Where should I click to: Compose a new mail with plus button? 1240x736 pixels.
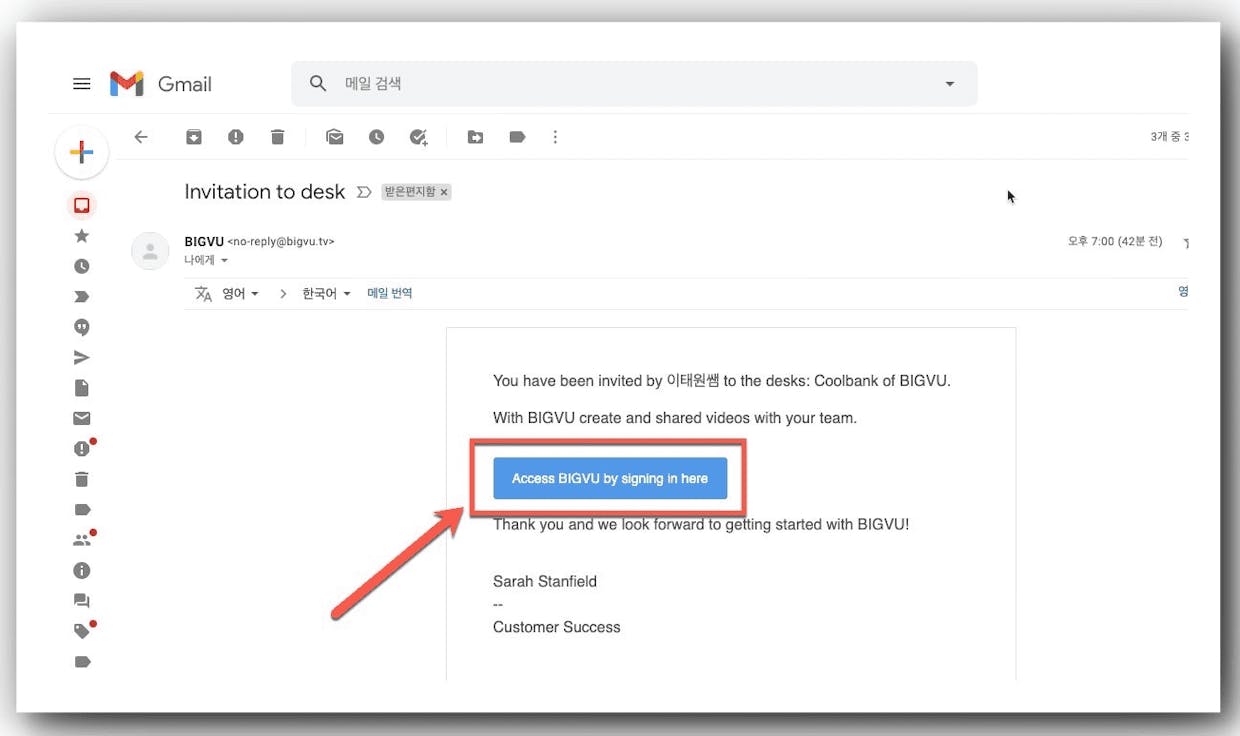82,152
